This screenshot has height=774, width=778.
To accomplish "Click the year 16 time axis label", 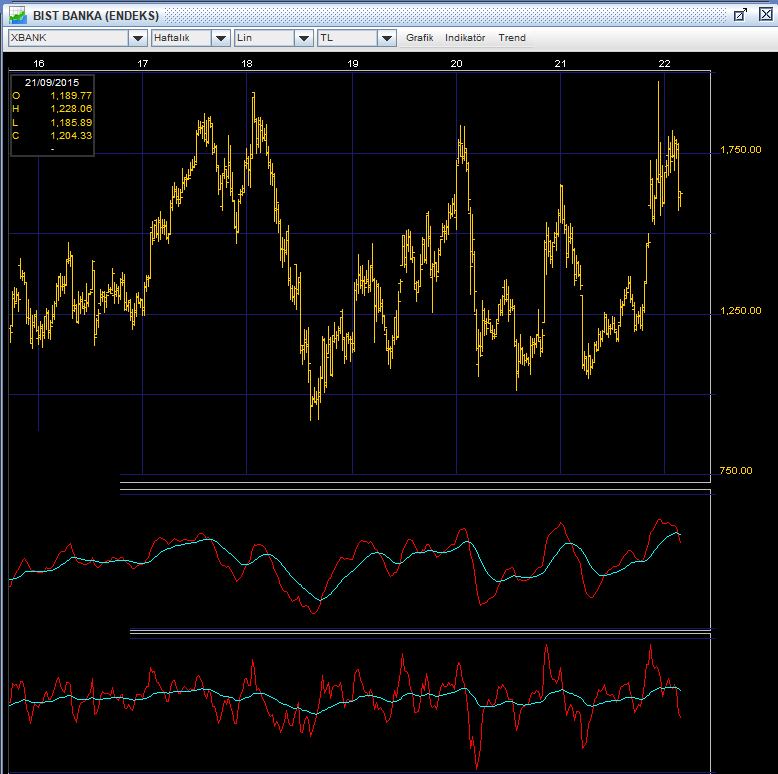I will coord(38,64).
